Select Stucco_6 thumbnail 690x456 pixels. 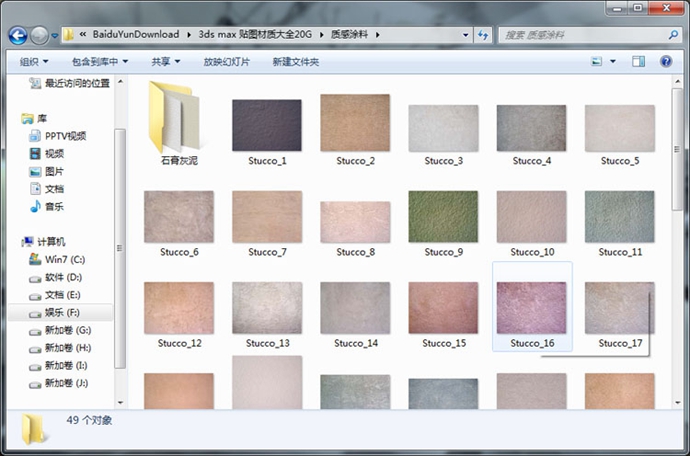179,217
